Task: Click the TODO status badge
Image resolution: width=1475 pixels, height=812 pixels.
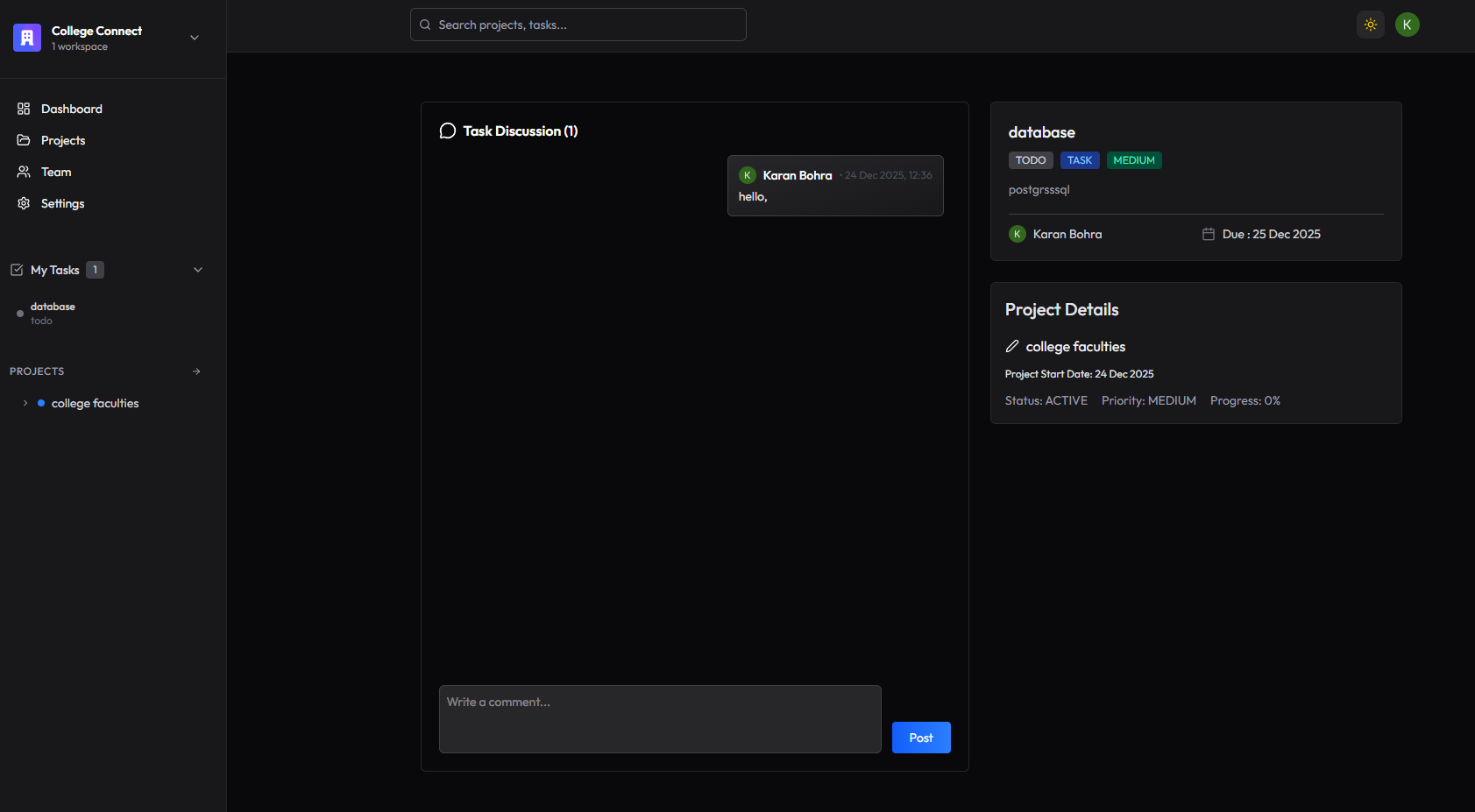Action: [x=1031, y=160]
